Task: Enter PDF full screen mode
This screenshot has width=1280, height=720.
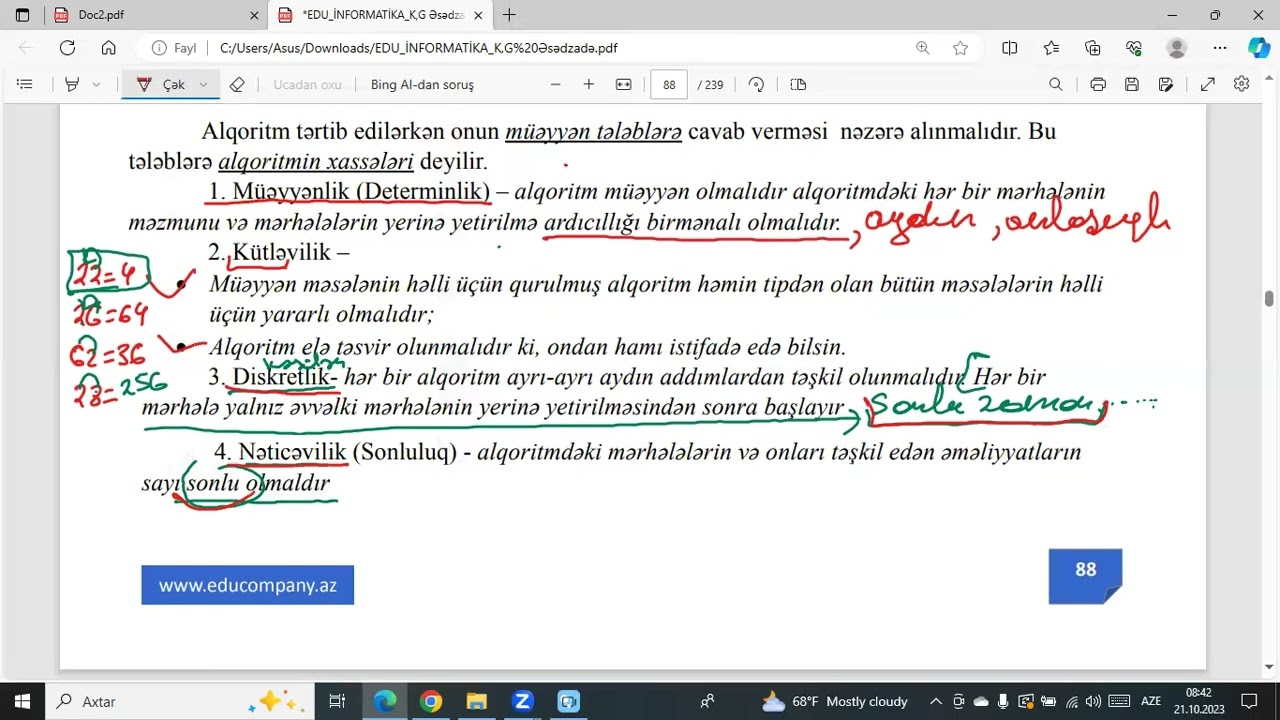Action: pyautogui.click(x=1208, y=85)
